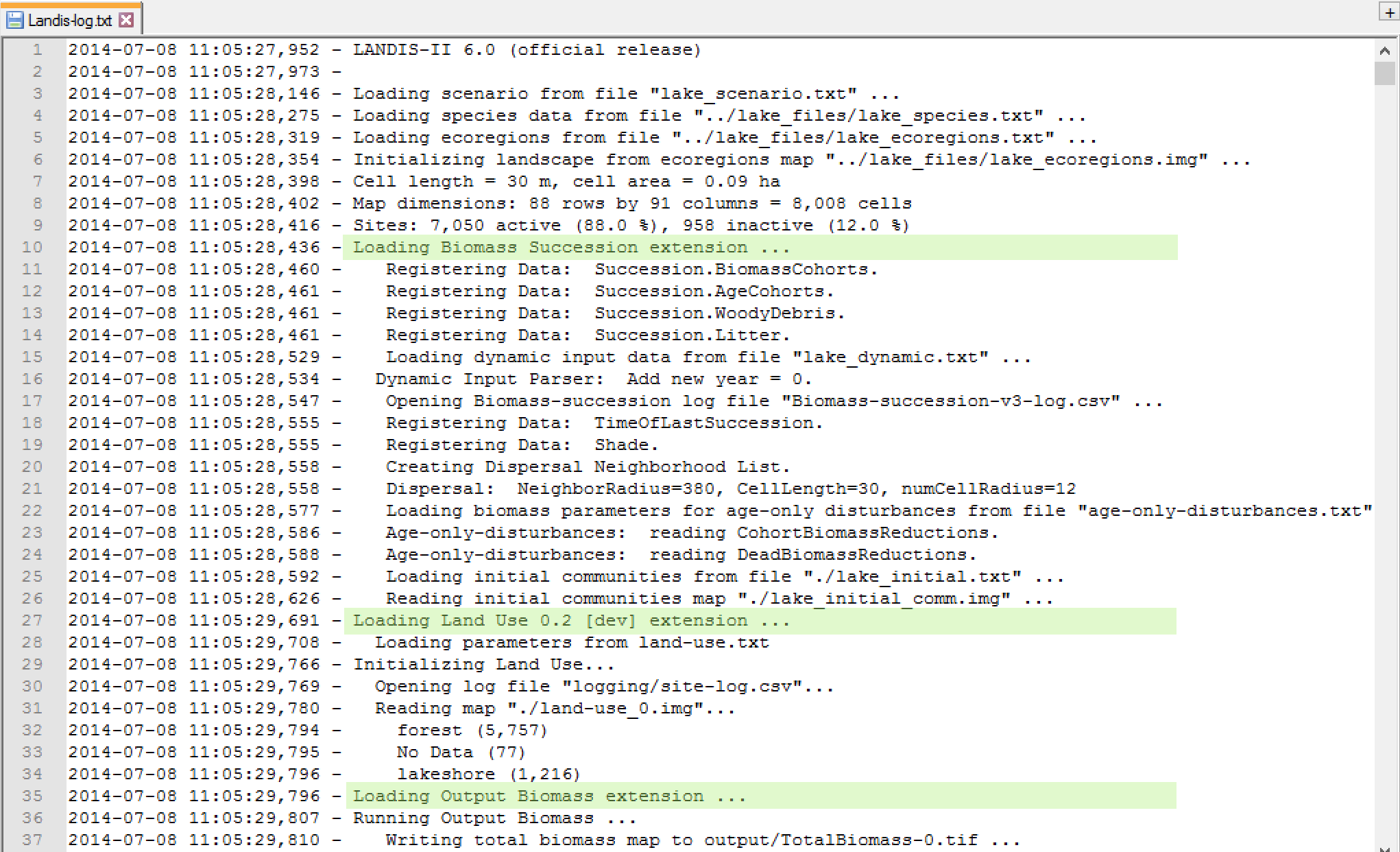Click line number 35 in the margin
Viewport: 1400px width, 852px height.
click(x=32, y=796)
